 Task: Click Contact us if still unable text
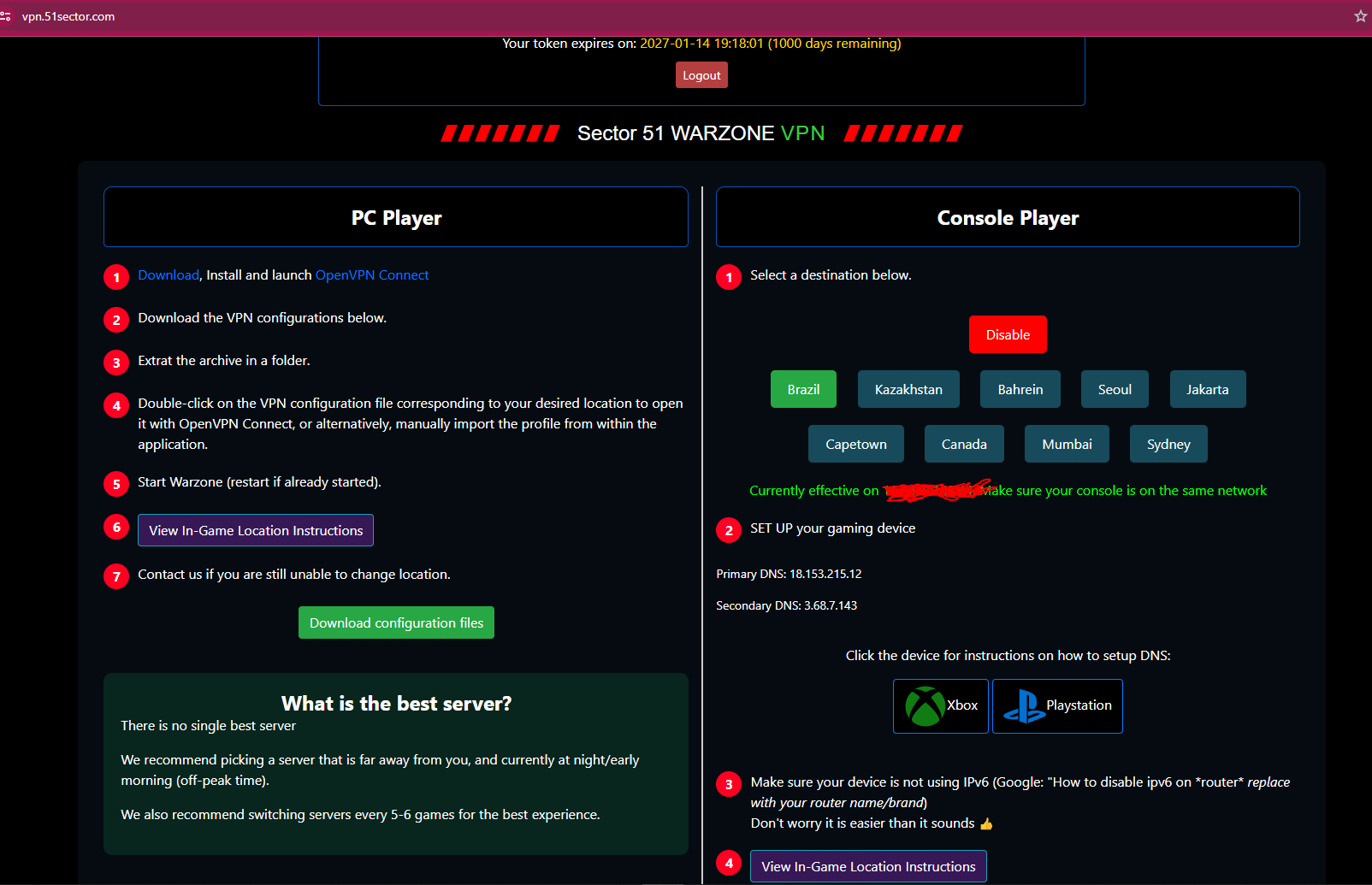pos(293,575)
